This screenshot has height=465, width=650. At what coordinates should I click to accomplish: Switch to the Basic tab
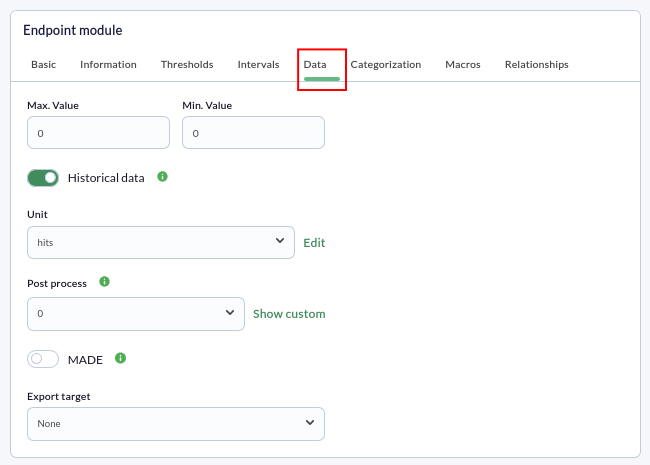[x=44, y=65]
